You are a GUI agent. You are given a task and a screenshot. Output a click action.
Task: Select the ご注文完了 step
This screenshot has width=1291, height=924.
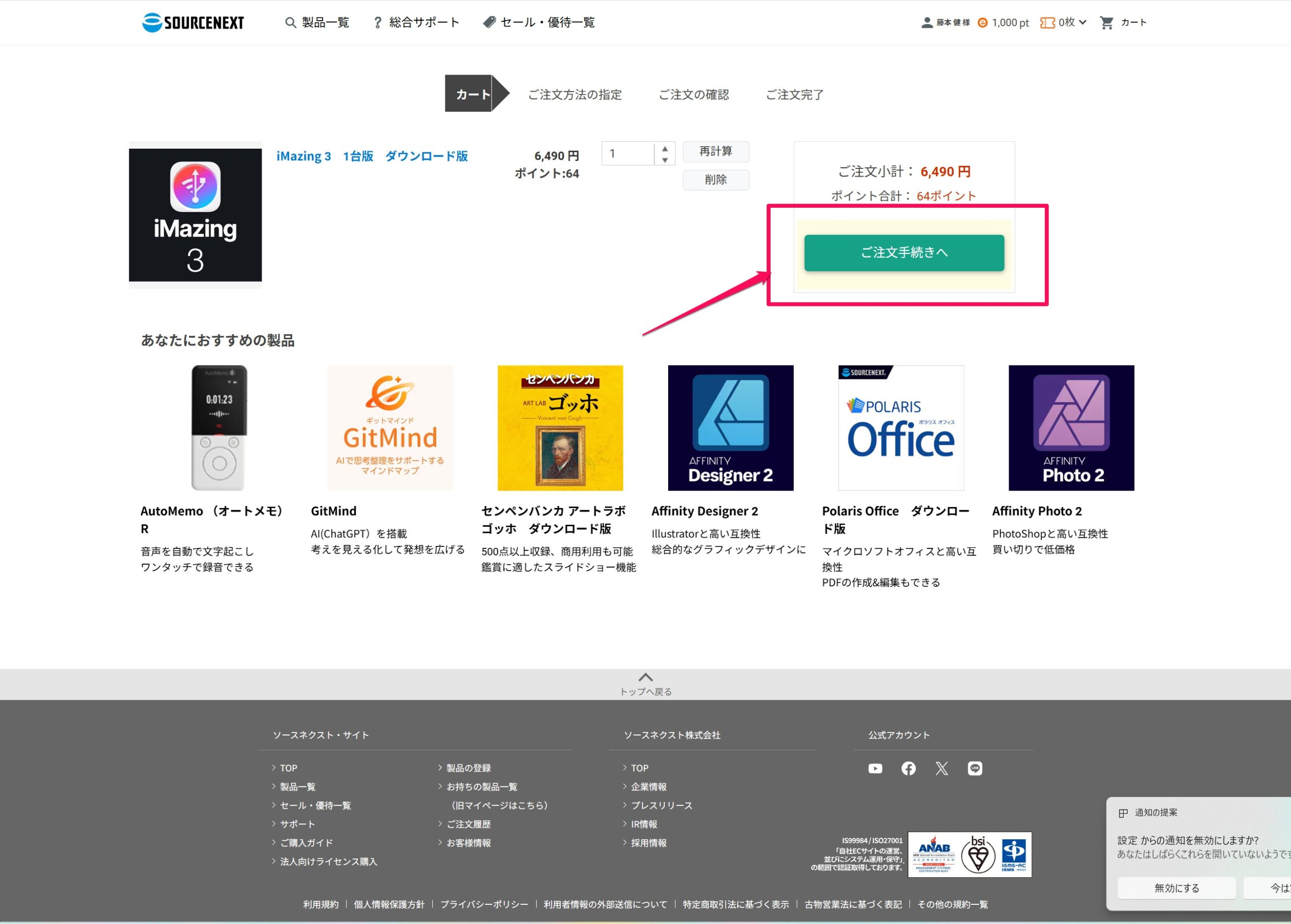click(795, 94)
